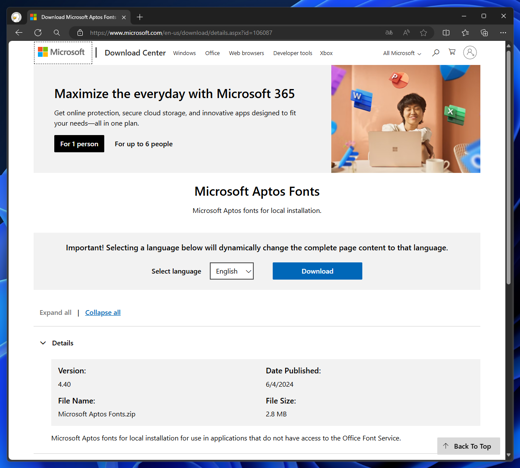Choose the For 1 person plan
Screen dimensions: 520x468
79,144
